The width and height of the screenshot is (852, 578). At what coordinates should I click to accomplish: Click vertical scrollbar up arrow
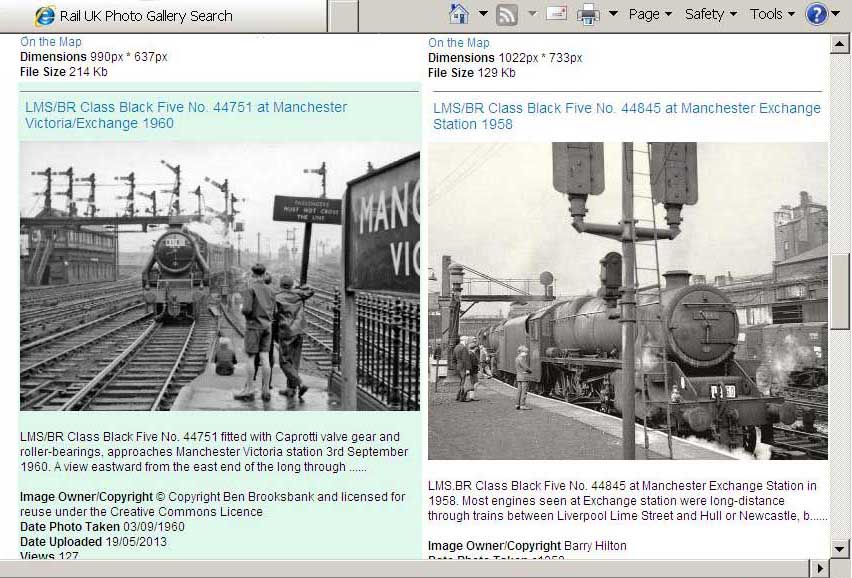[840, 43]
